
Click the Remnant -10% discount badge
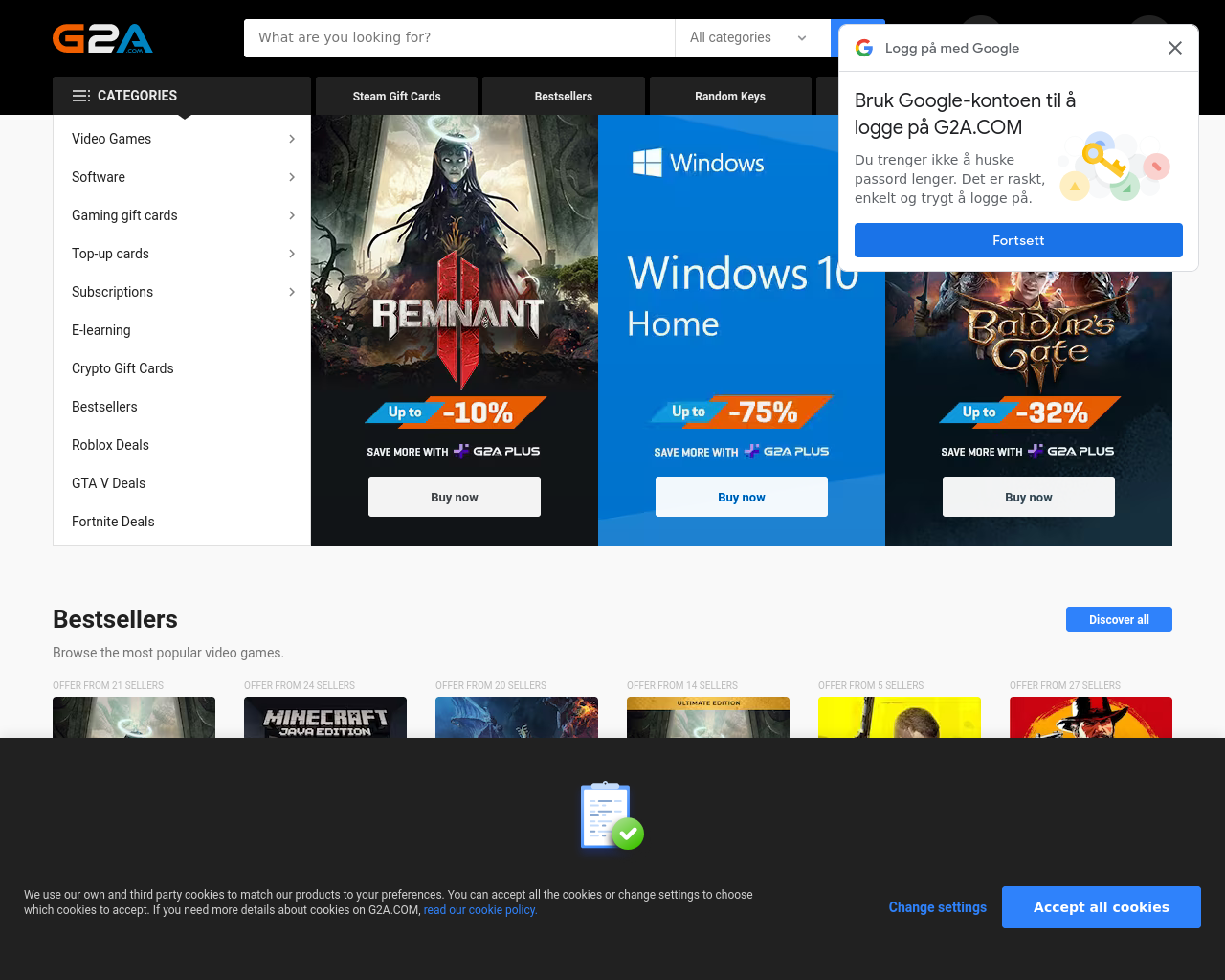coord(456,412)
